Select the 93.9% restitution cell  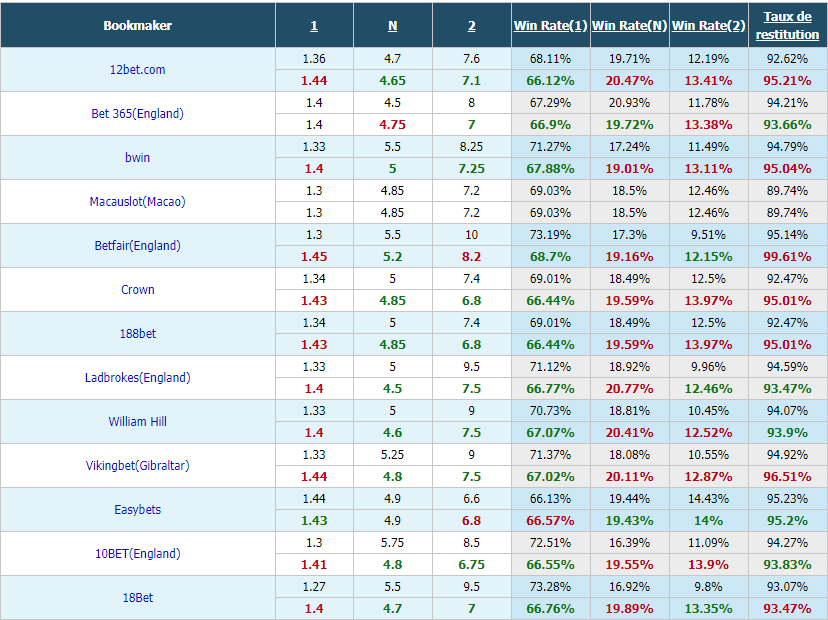(x=787, y=433)
